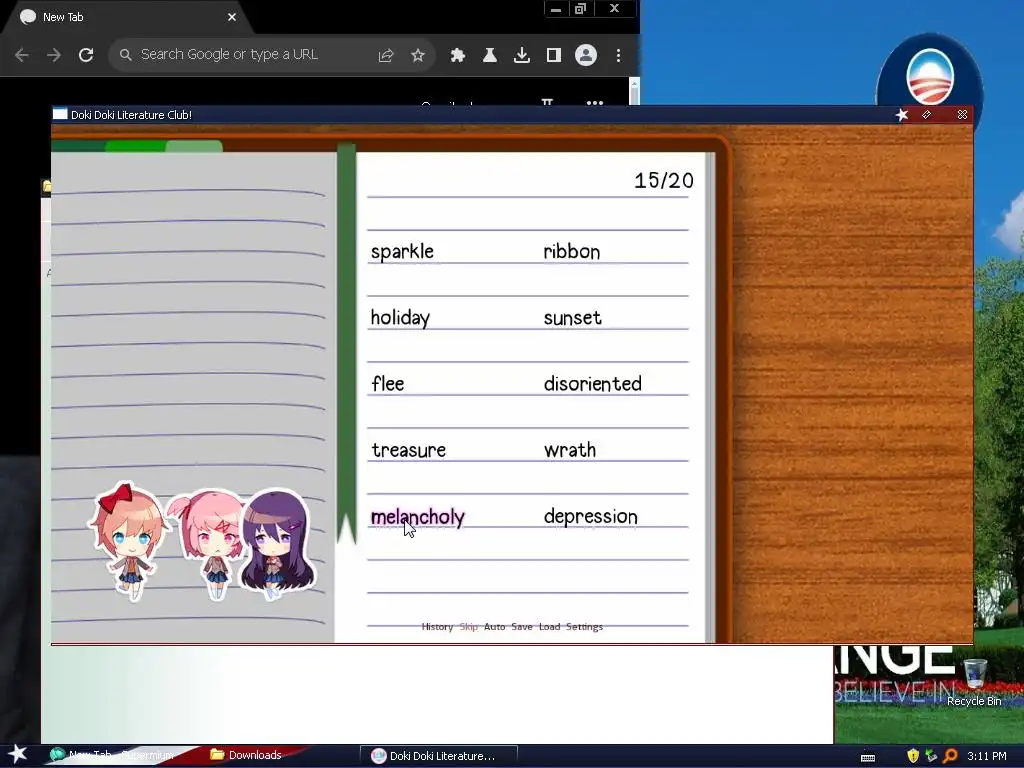Choose the word 'sunset'
The image size is (1024, 768).
pyautogui.click(x=572, y=318)
